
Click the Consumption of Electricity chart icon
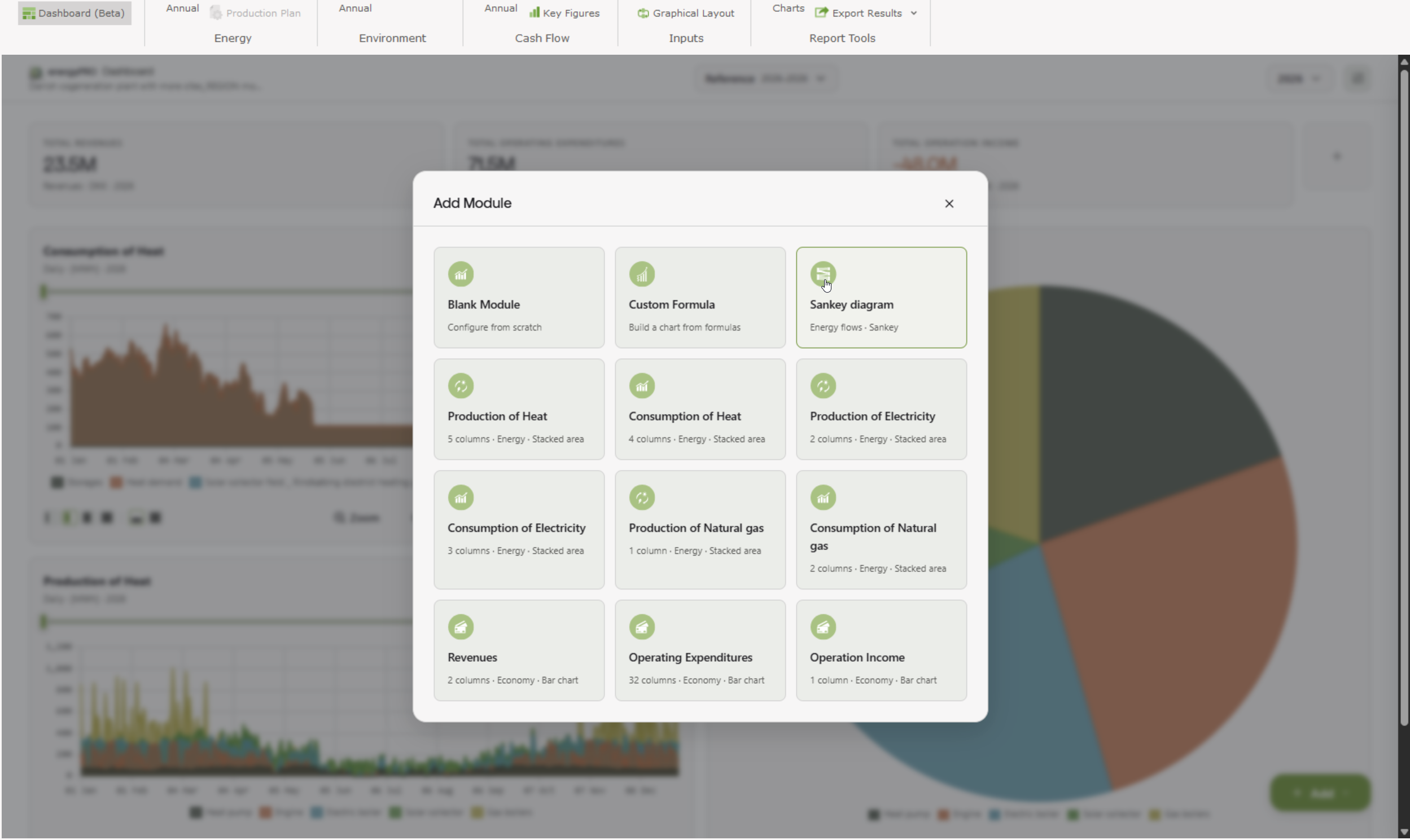(461, 498)
